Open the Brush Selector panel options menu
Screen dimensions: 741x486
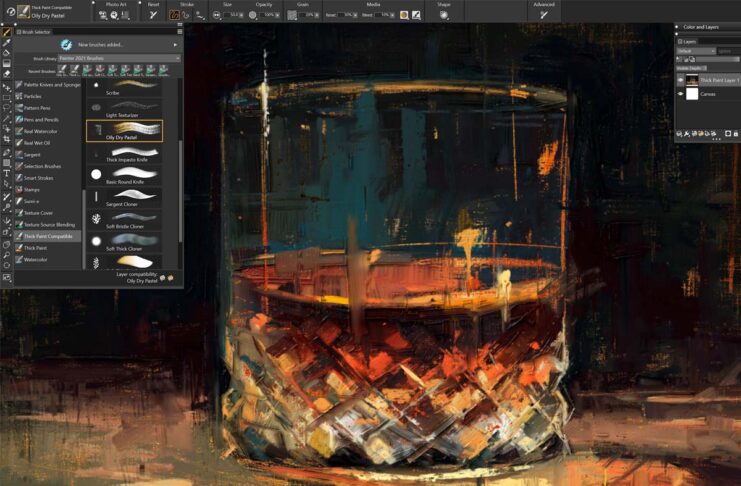click(x=180, y=32)
